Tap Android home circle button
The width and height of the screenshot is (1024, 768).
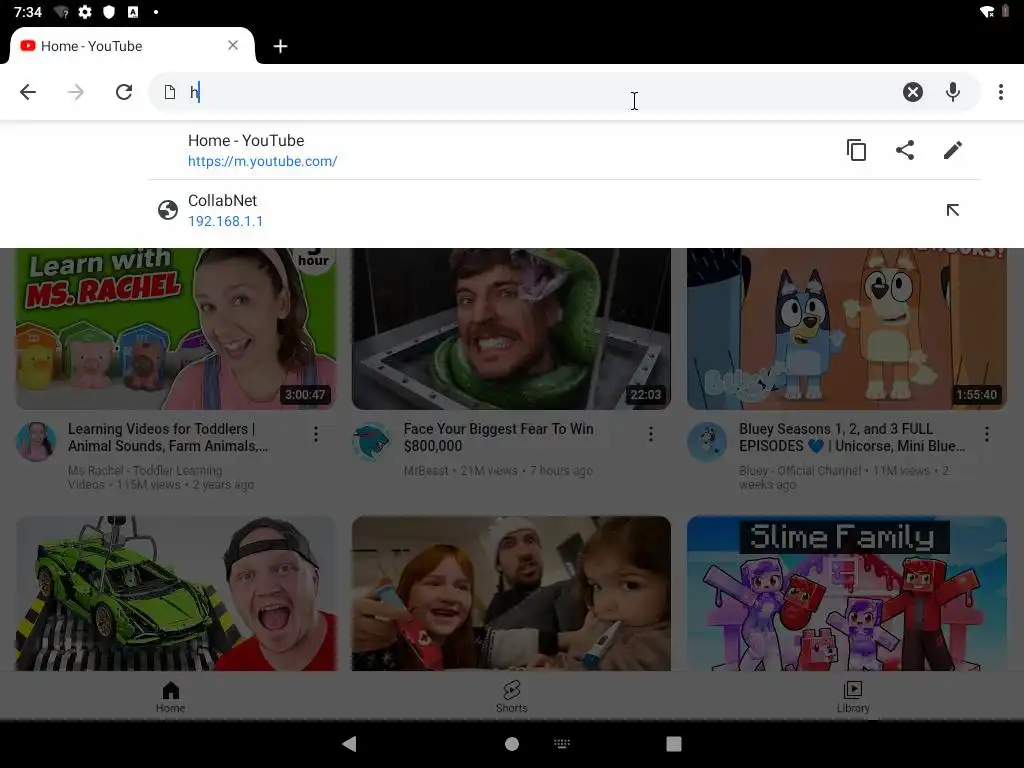click(x=512, y=744)
